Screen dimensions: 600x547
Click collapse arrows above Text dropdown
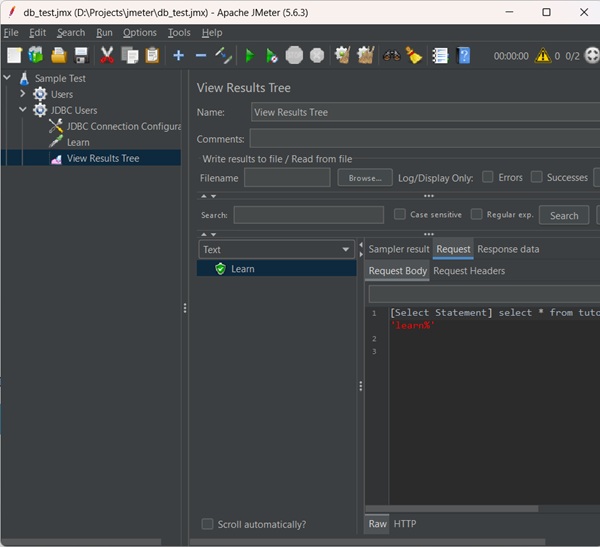point(209,234)
